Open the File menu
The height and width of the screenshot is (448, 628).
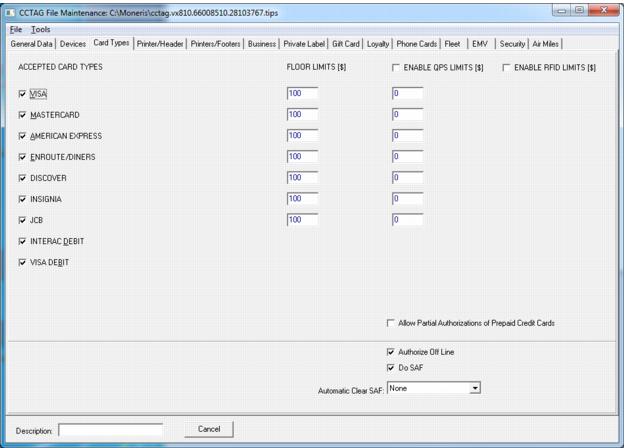(x=15, y=30)
